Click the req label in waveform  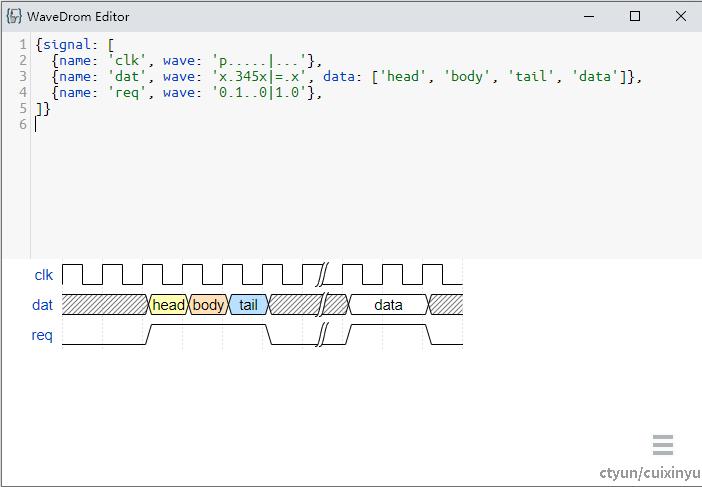pos(42,335)
